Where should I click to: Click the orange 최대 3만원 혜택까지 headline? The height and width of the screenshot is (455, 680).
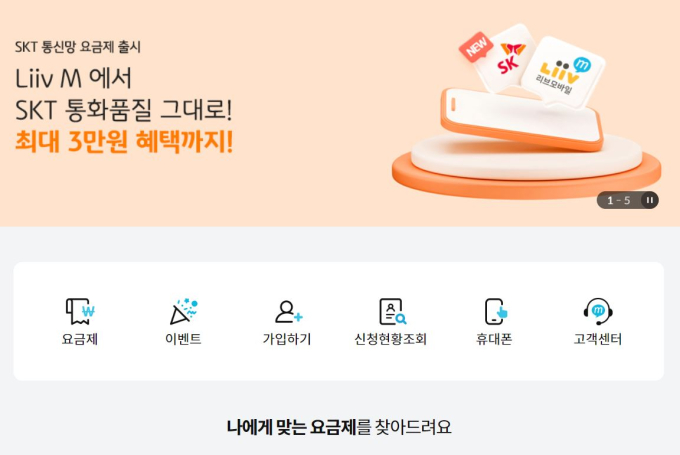124,141
